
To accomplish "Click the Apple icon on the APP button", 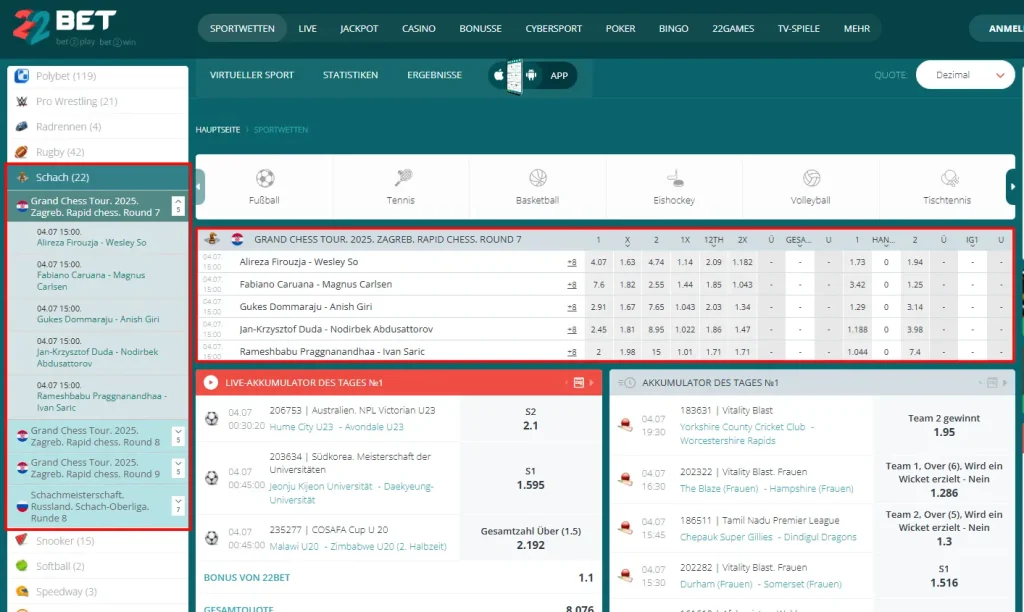I will (x=499, y=74).
